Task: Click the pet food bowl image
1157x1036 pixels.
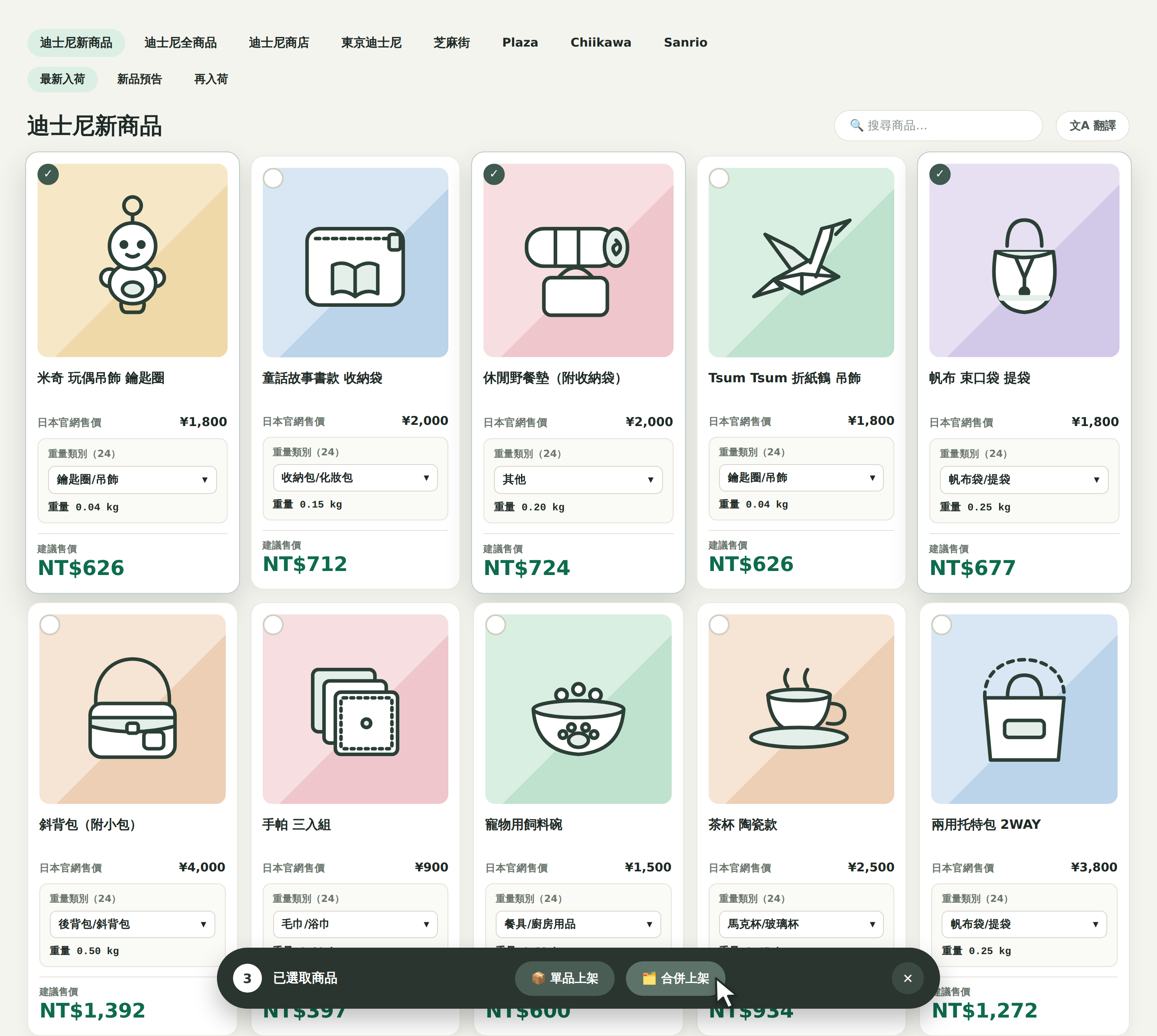Action: [578, 709]
